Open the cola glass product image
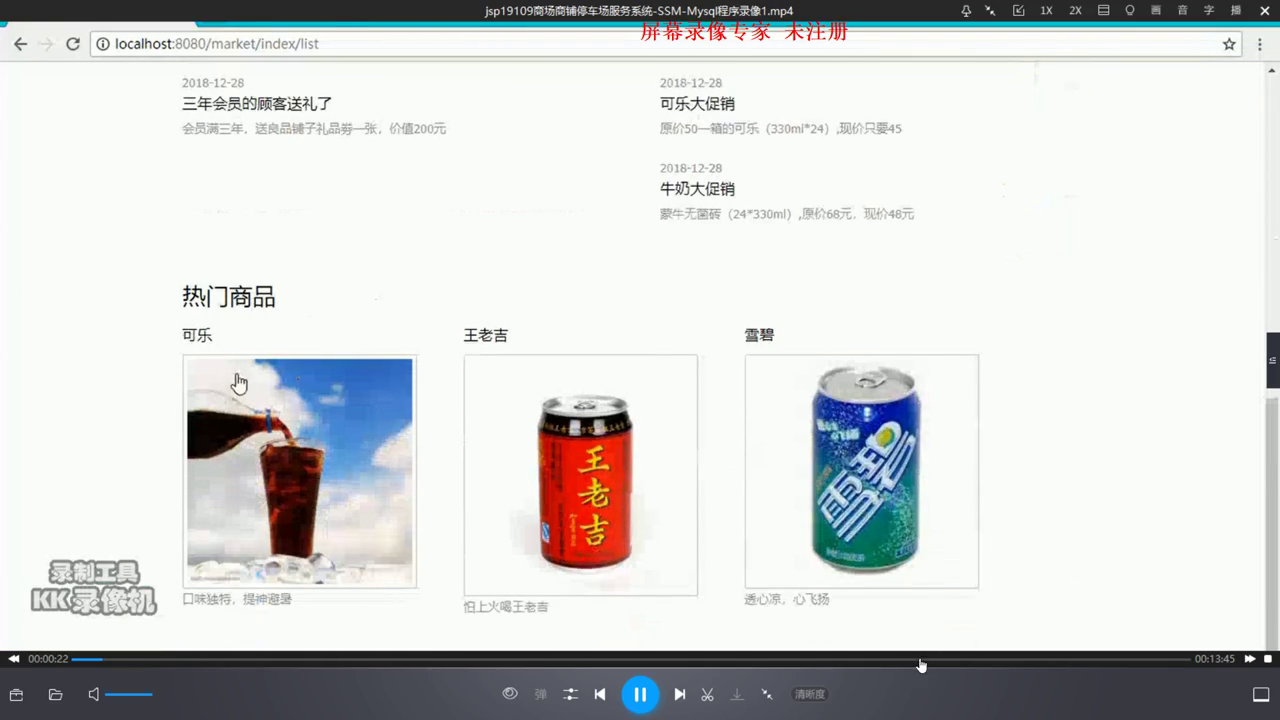This screenshot has width=1280, height=720. click(x=300, y=471)
